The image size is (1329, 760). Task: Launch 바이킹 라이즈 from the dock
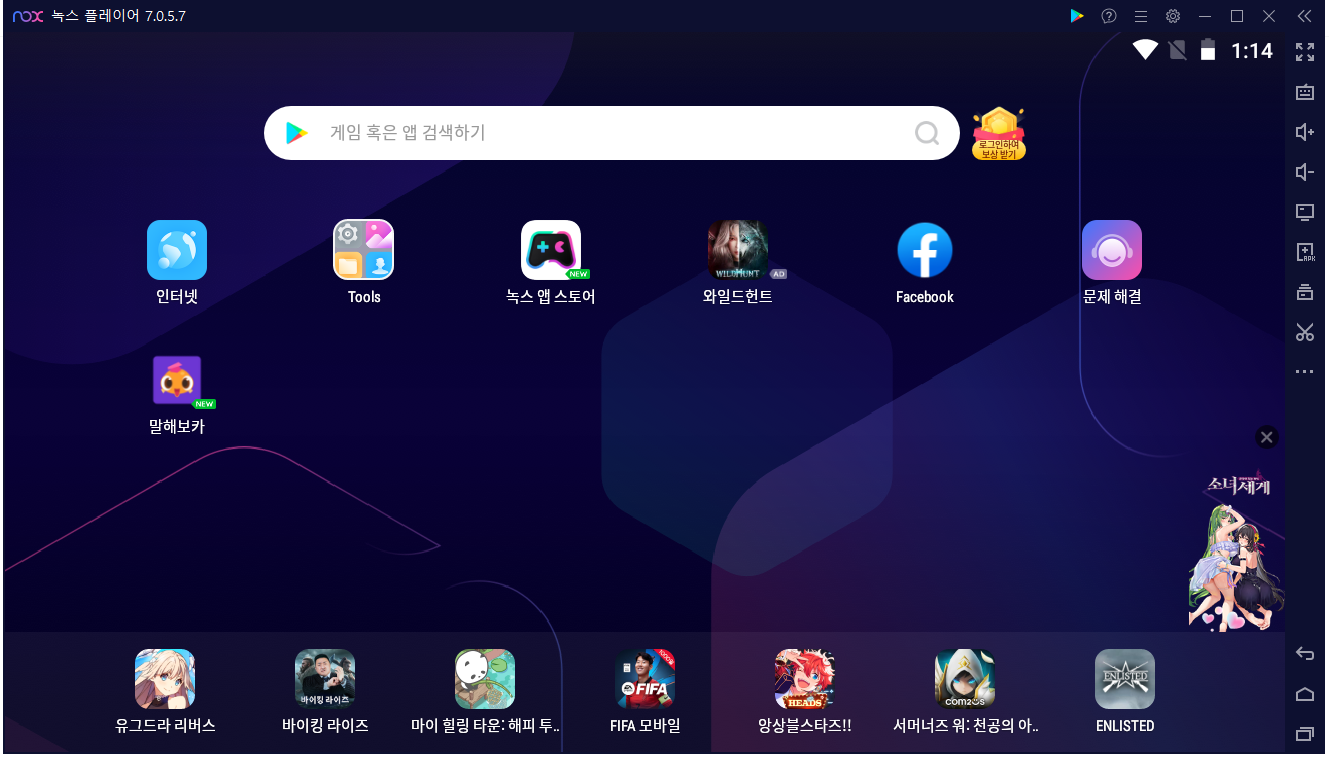(325, 679)
